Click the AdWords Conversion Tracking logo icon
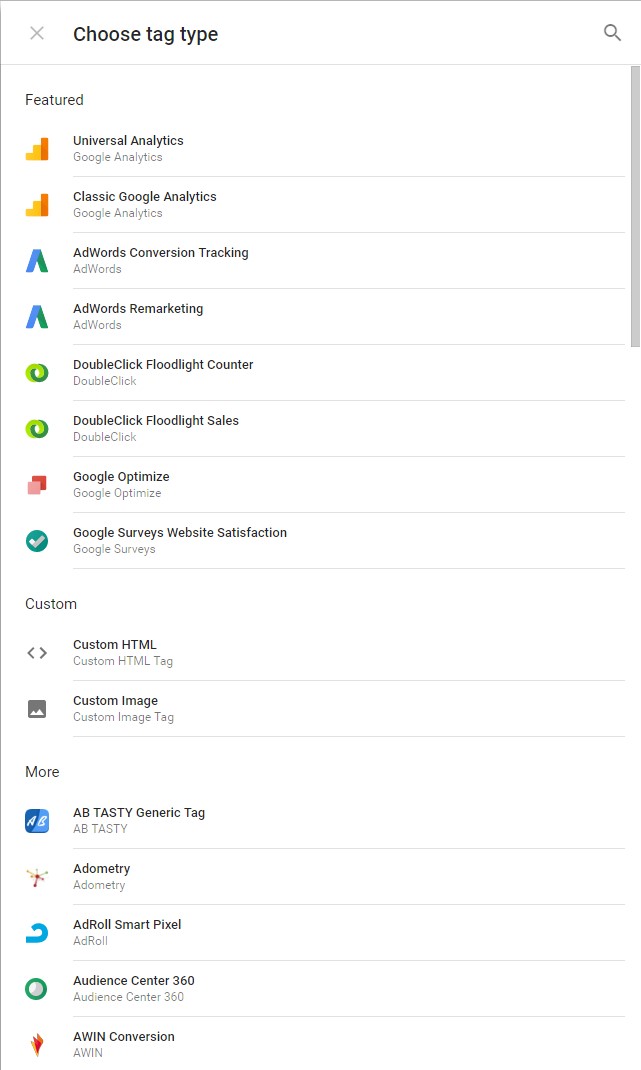The width and height of the screenshot is (641, 1070). [x=37, y=261]
